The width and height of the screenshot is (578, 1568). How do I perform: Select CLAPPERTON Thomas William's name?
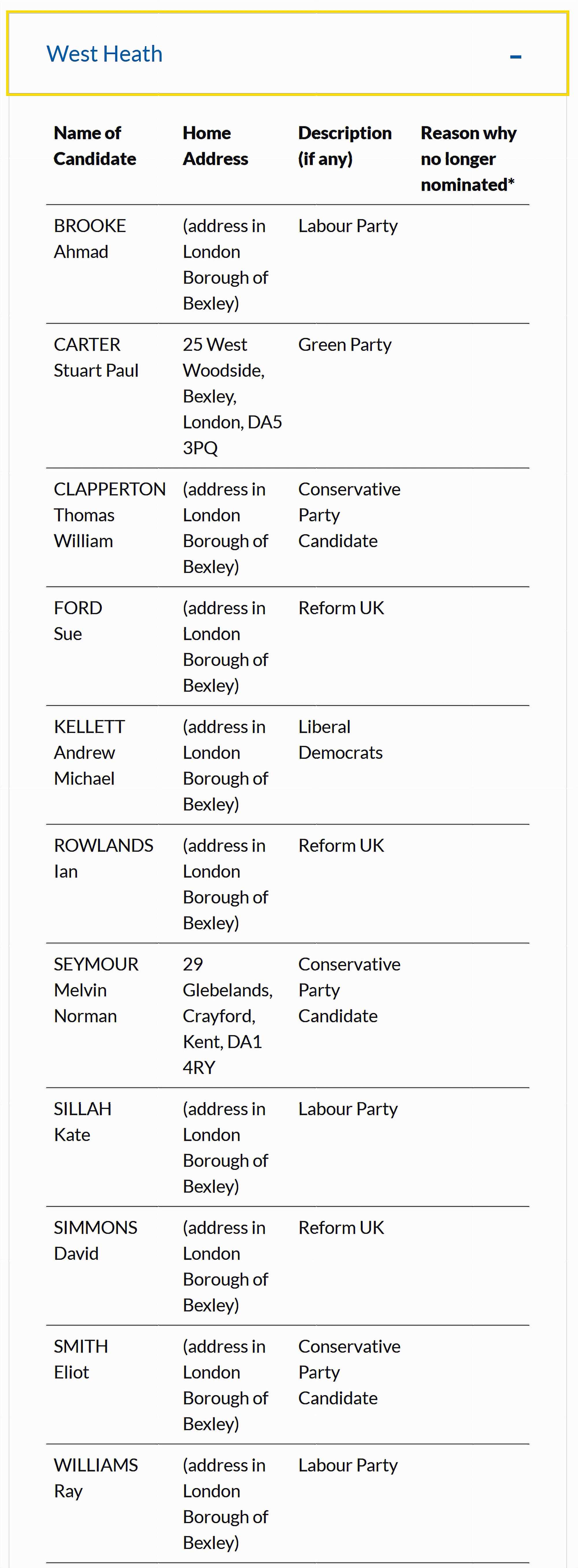pyautogui.click(x=110, y=514)
